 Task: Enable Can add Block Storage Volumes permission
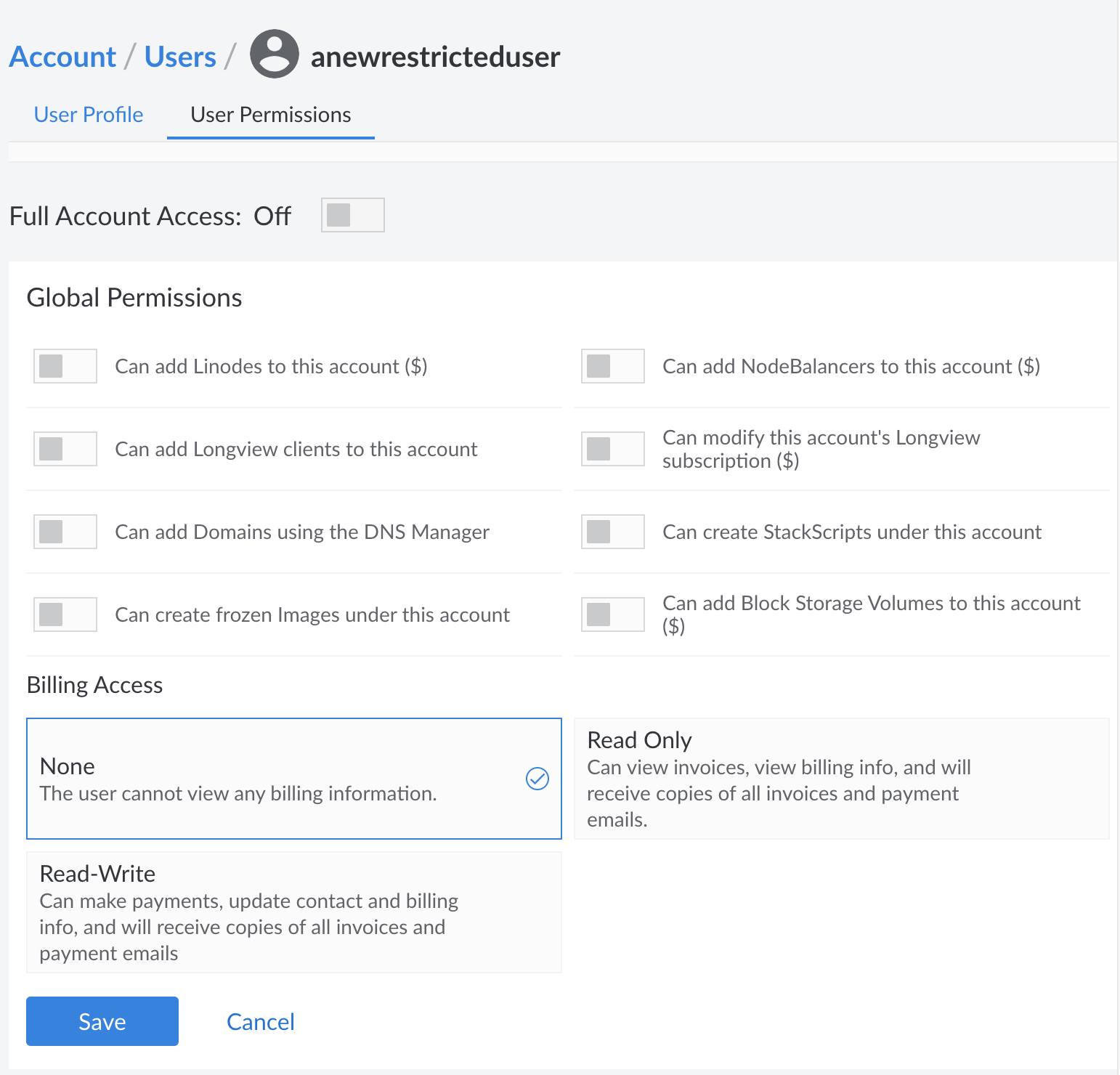pyautogui.click(x=612, y=614)
